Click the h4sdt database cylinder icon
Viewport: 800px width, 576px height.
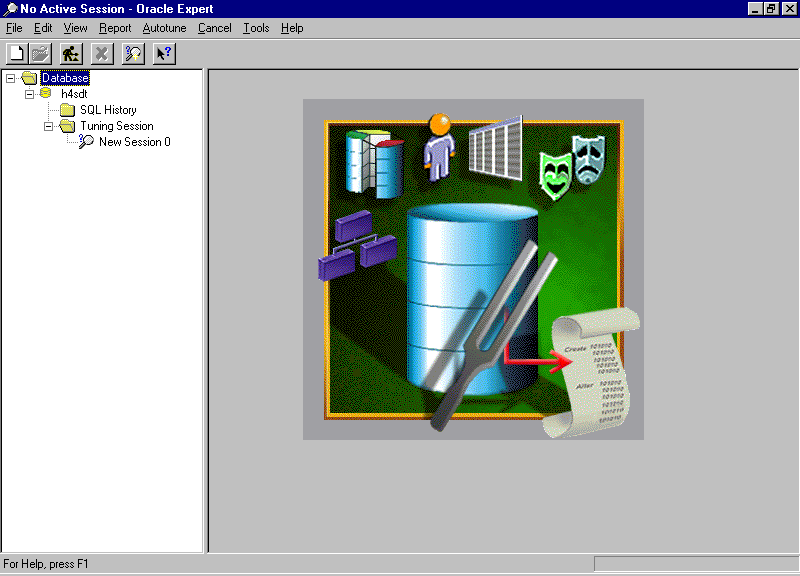click(x=46, y=94)
